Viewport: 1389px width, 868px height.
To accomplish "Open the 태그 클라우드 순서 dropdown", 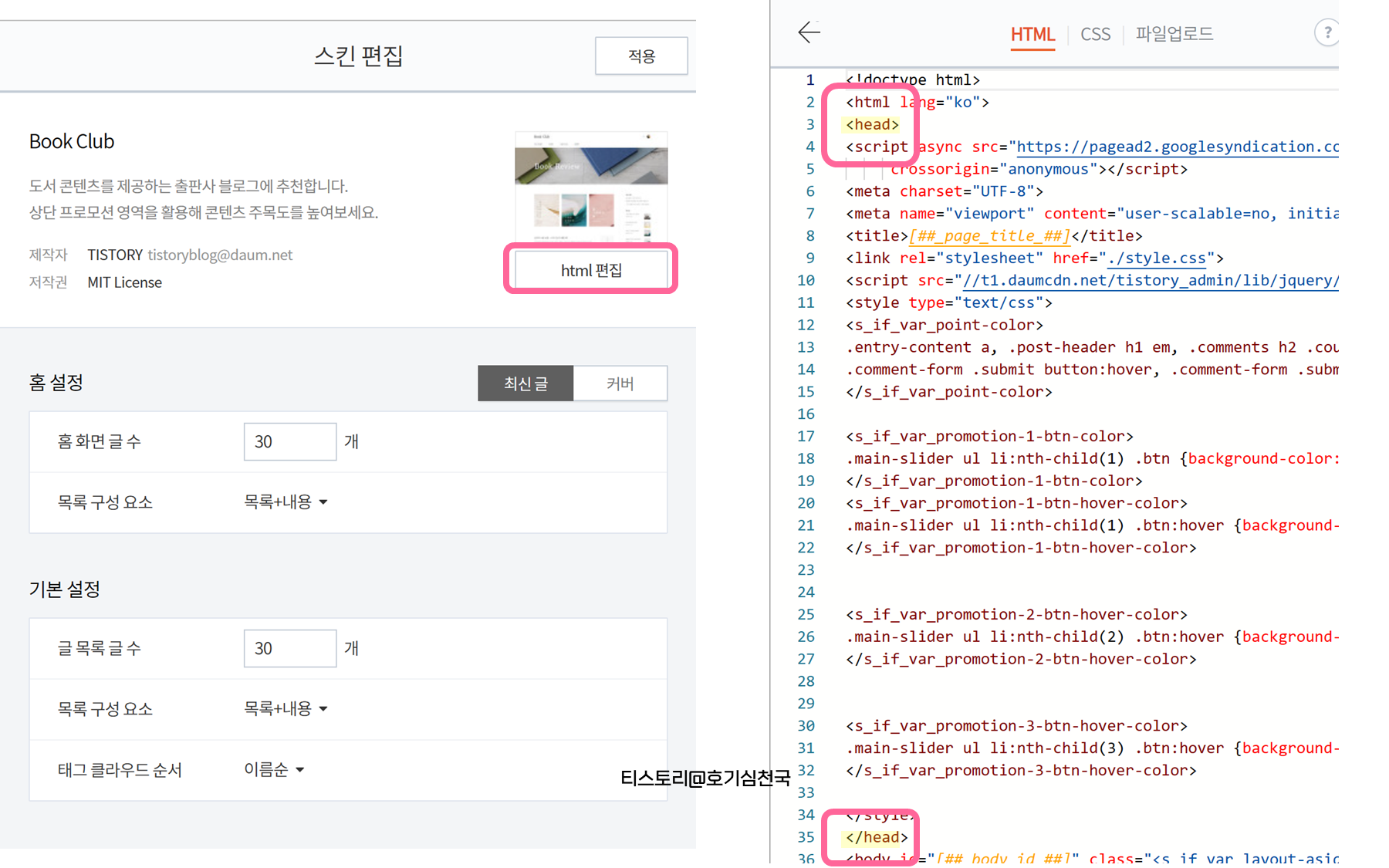I will tap(274, 769).
